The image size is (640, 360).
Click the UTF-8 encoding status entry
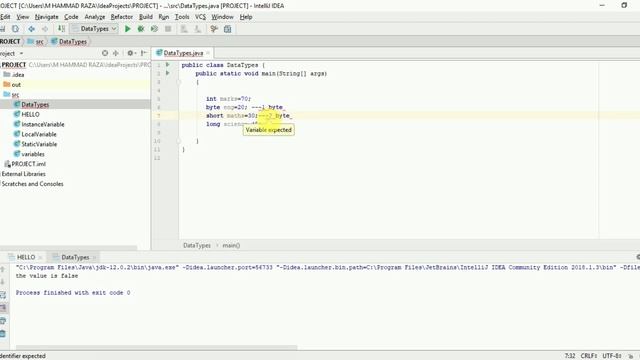click(611, 356)
